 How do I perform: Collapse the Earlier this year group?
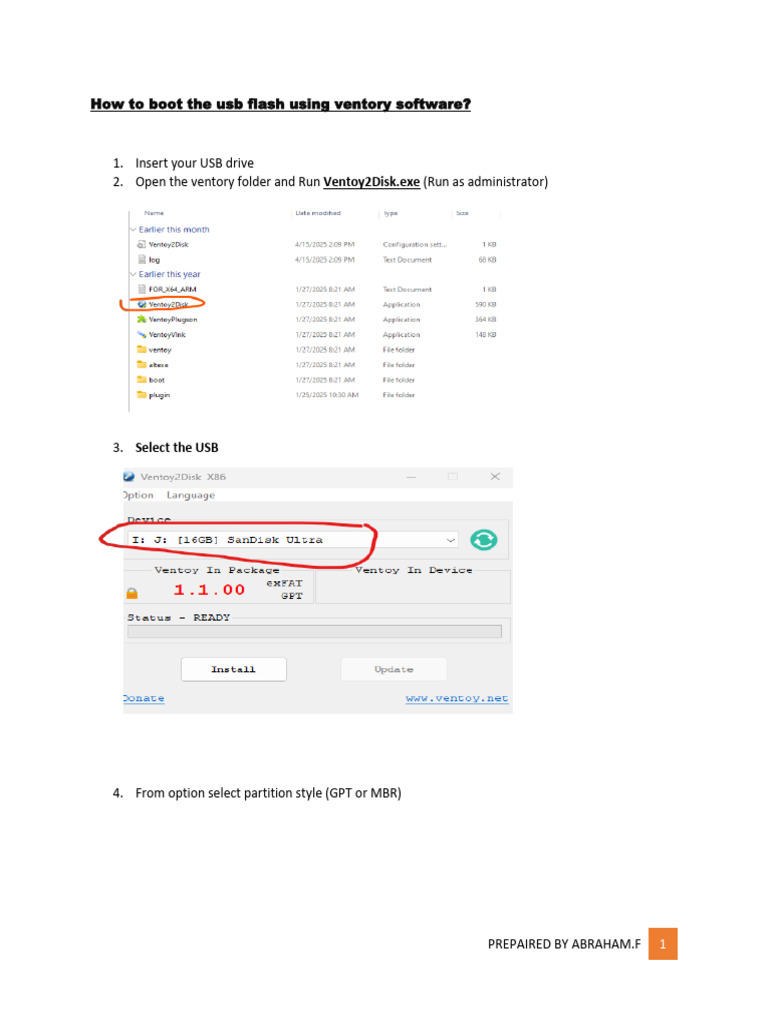coord(133,274)
